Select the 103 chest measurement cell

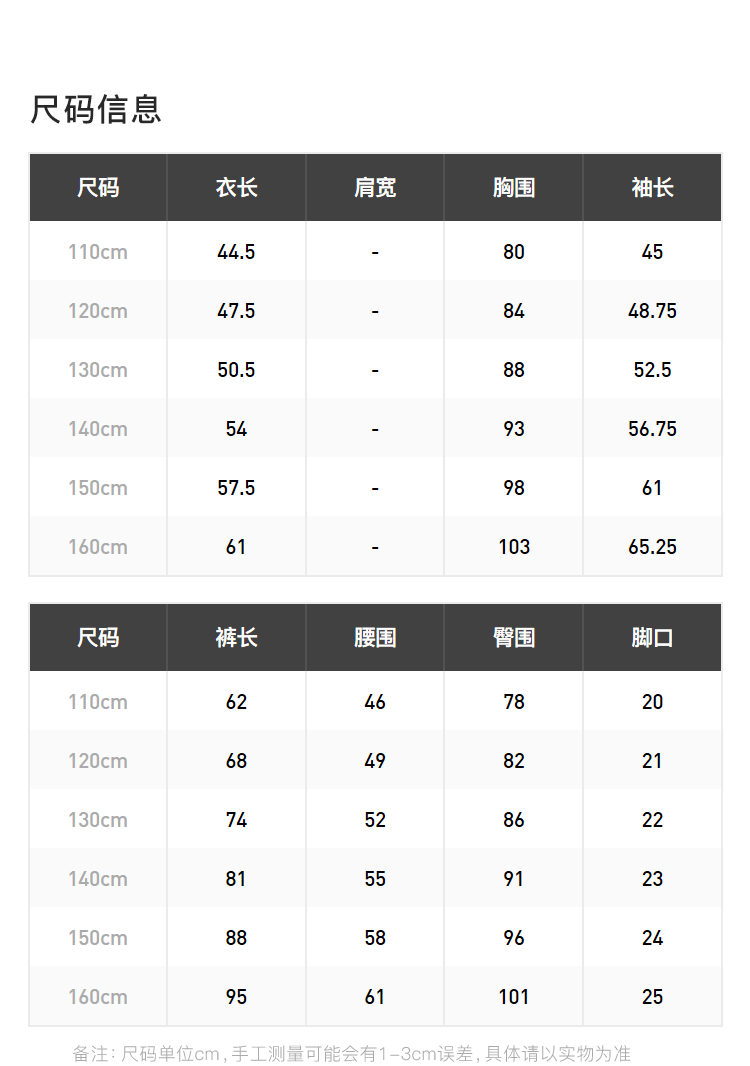[514, 547]
